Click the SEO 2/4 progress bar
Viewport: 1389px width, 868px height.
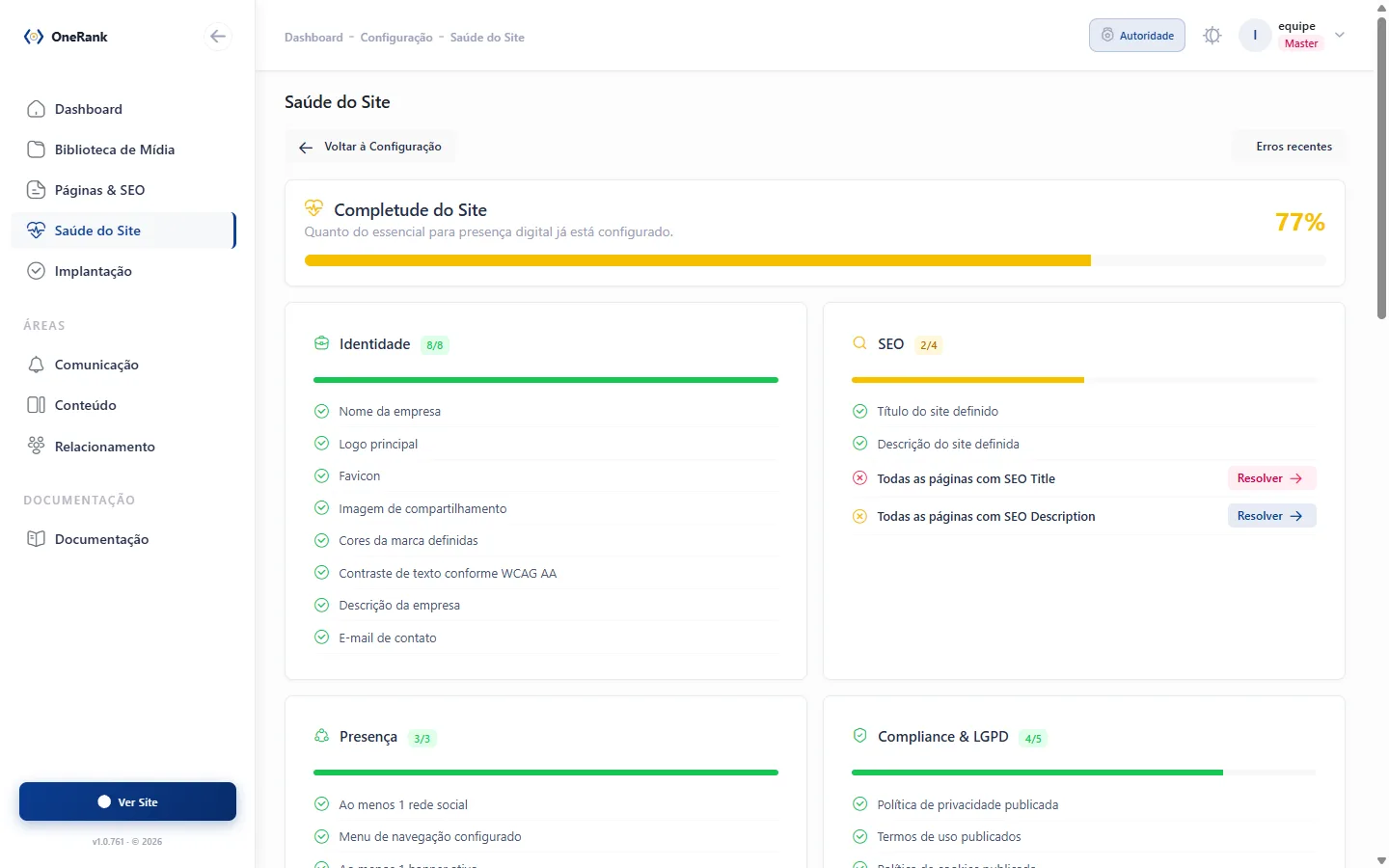(x=1084, y=380)
